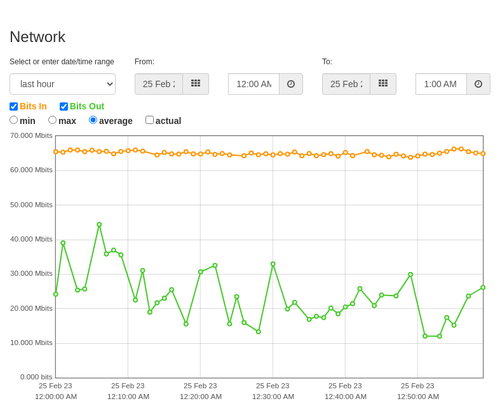Click the 60.000 Mbits axis label

[31, 170]
